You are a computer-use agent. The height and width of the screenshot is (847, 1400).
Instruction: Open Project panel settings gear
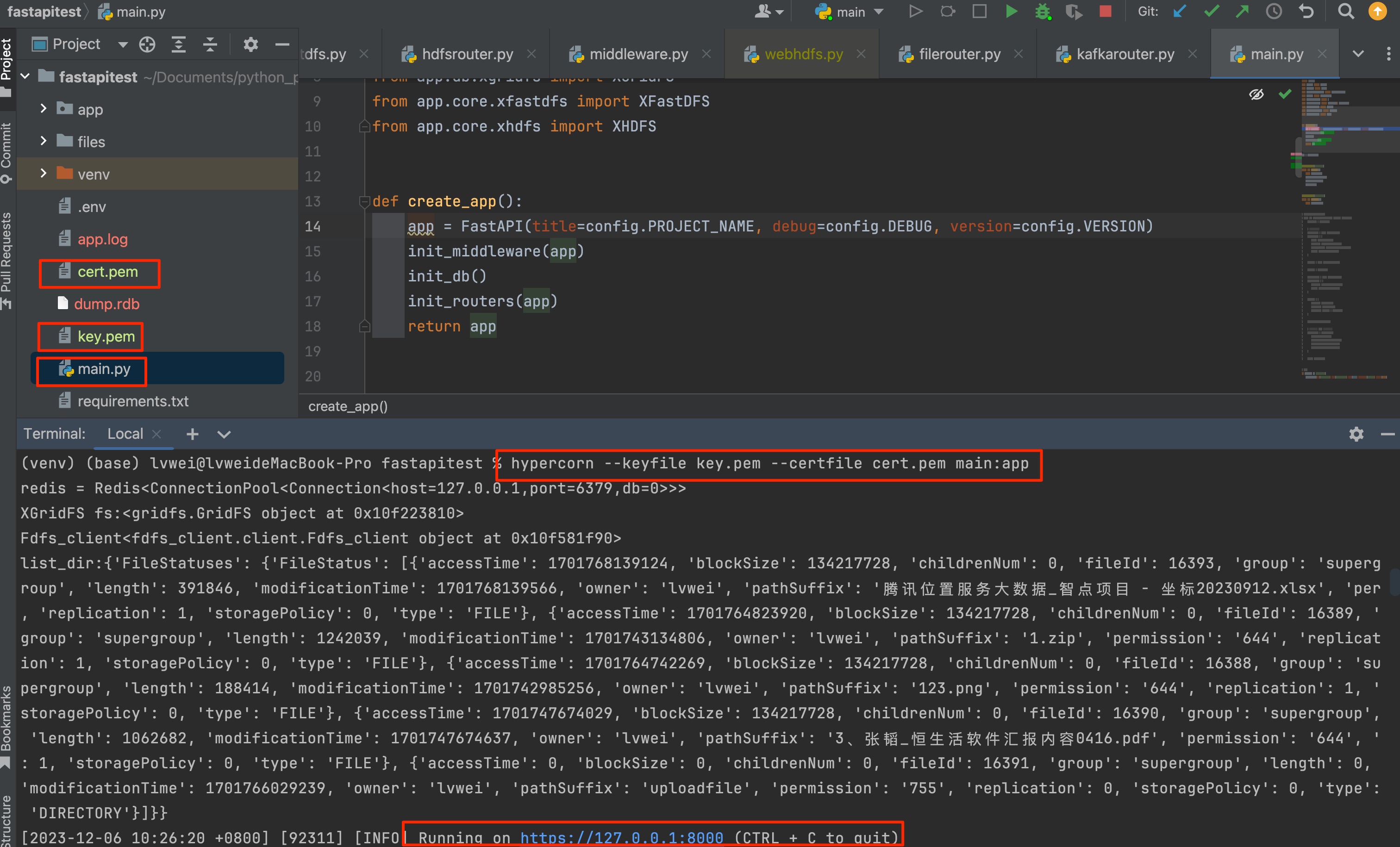[250, 44]
